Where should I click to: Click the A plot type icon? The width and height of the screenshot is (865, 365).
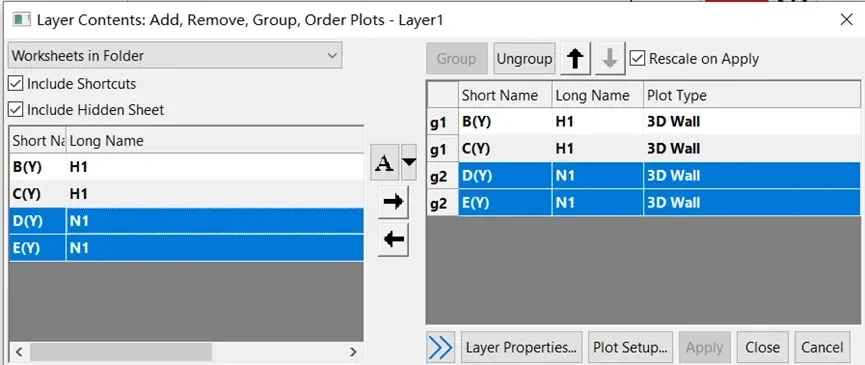pyautogui.click(x=385, y=163)
